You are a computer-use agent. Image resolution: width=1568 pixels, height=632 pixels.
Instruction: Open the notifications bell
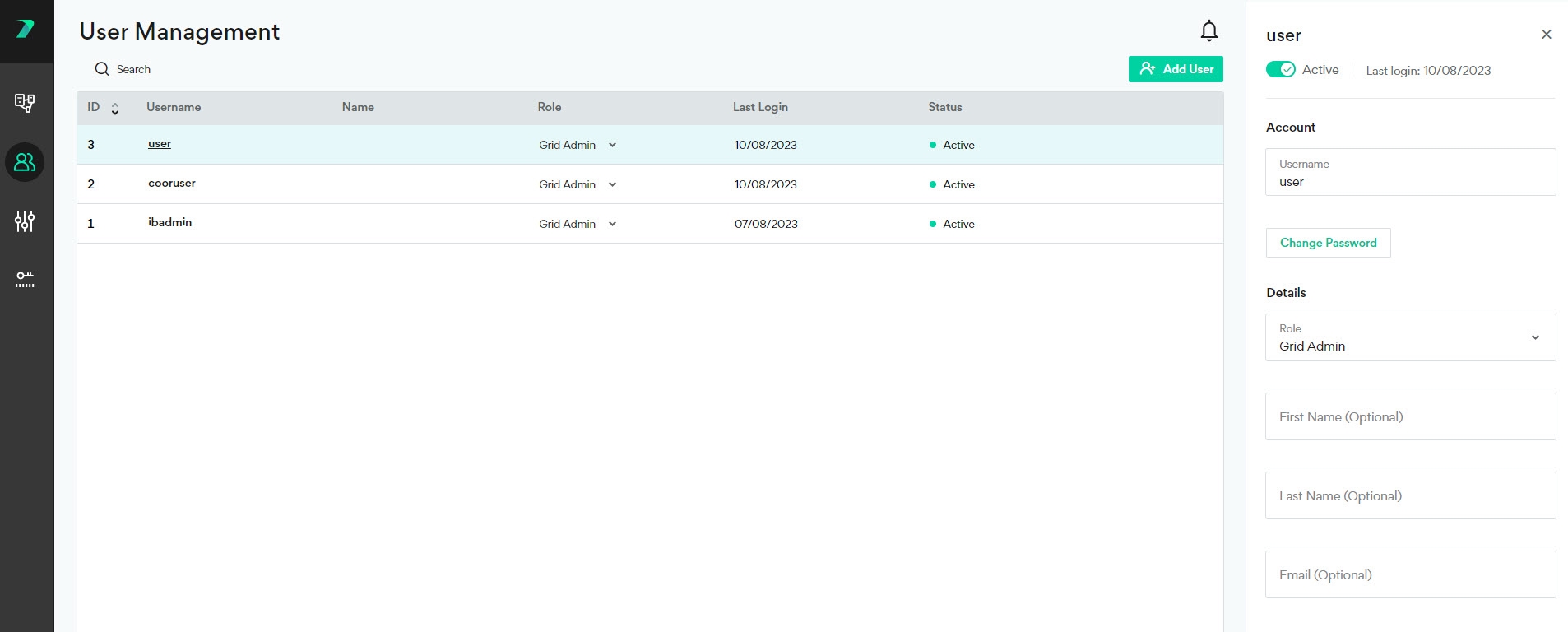(1208, 31)
